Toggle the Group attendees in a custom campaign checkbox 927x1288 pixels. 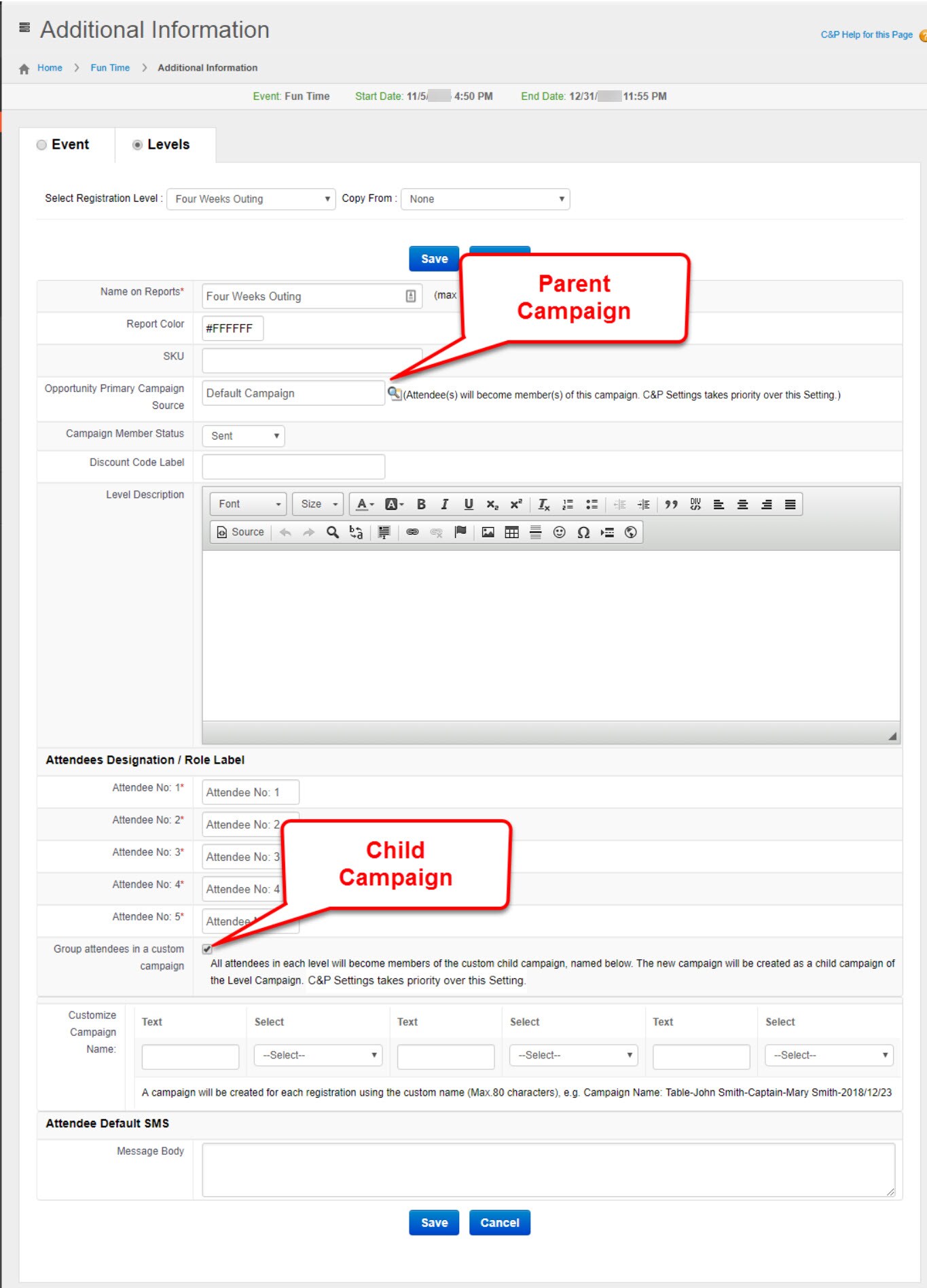pyautogui.click(x=207, y=949)
